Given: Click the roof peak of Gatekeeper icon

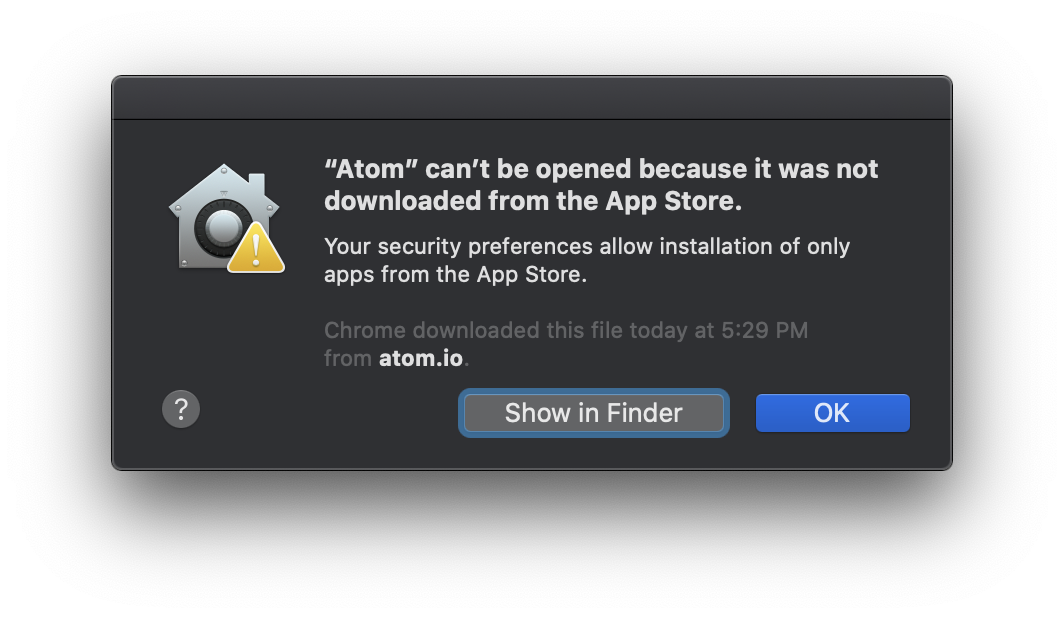Looking at the screenshot, I should (224, 170).
